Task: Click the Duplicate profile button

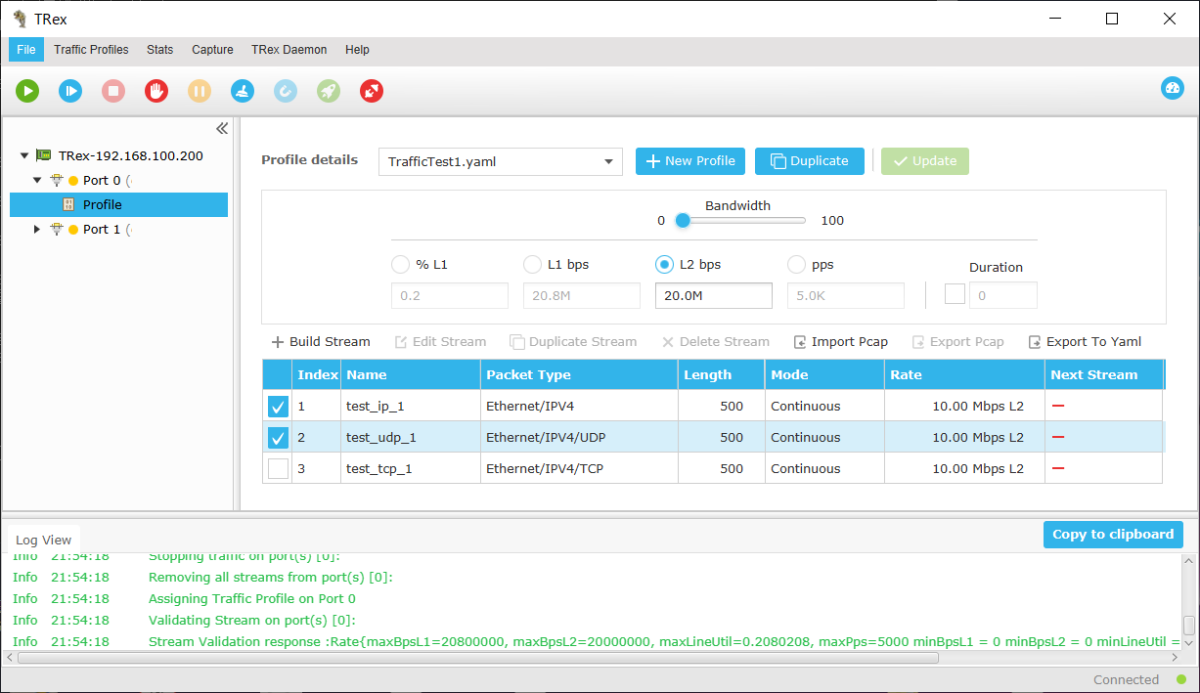Action: coord(809,161)
